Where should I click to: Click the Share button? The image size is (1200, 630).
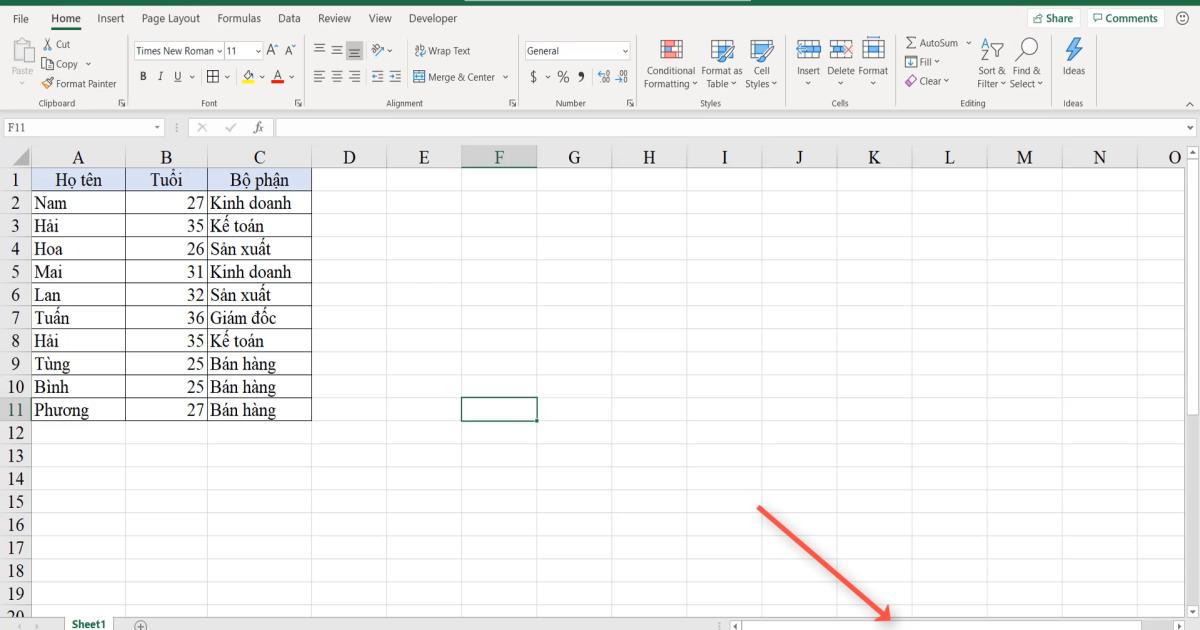click(x=1054, y=17)
